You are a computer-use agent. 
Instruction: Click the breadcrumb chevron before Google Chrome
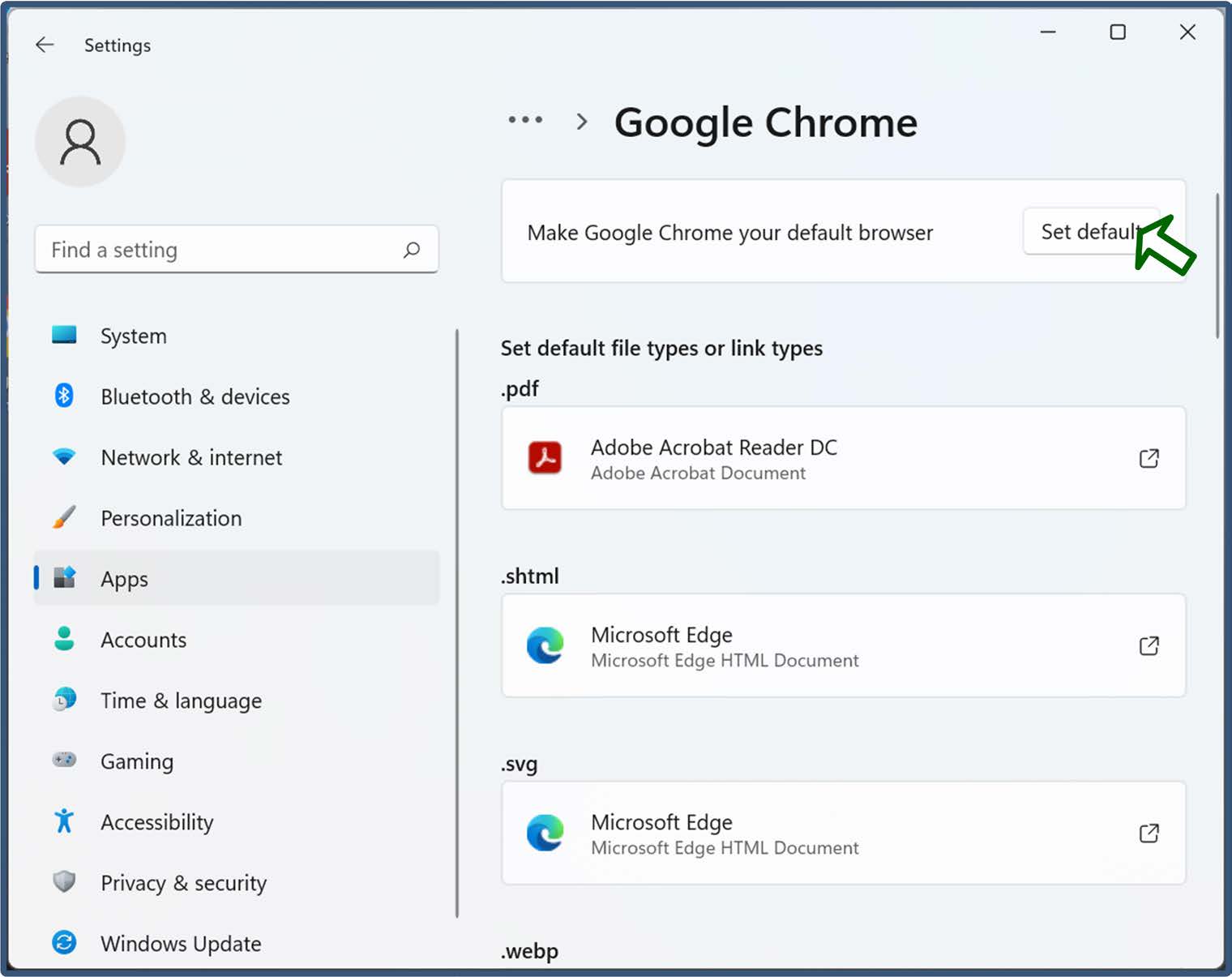click(x=581, y=122)
